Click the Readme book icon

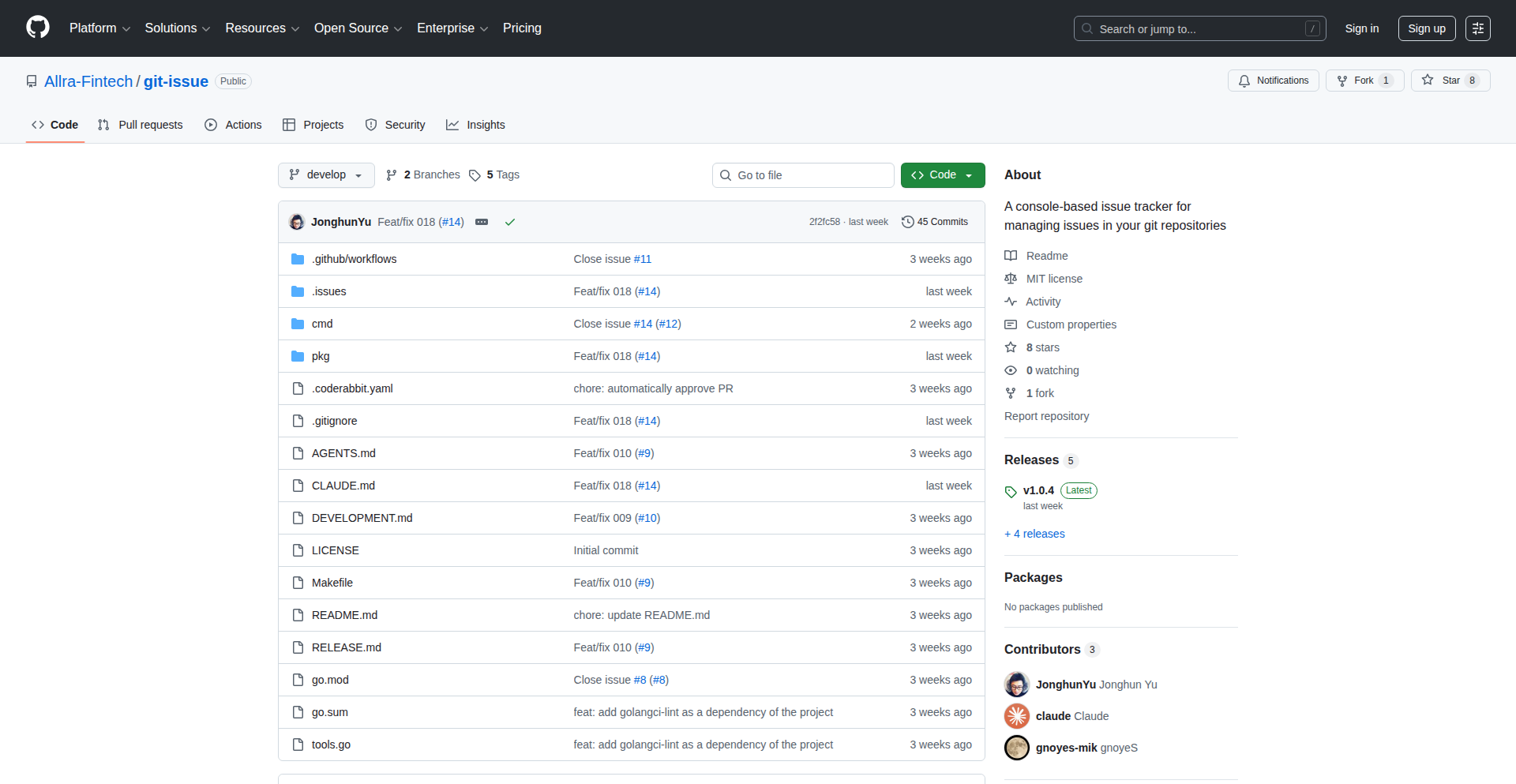(x=1011, y=255)
